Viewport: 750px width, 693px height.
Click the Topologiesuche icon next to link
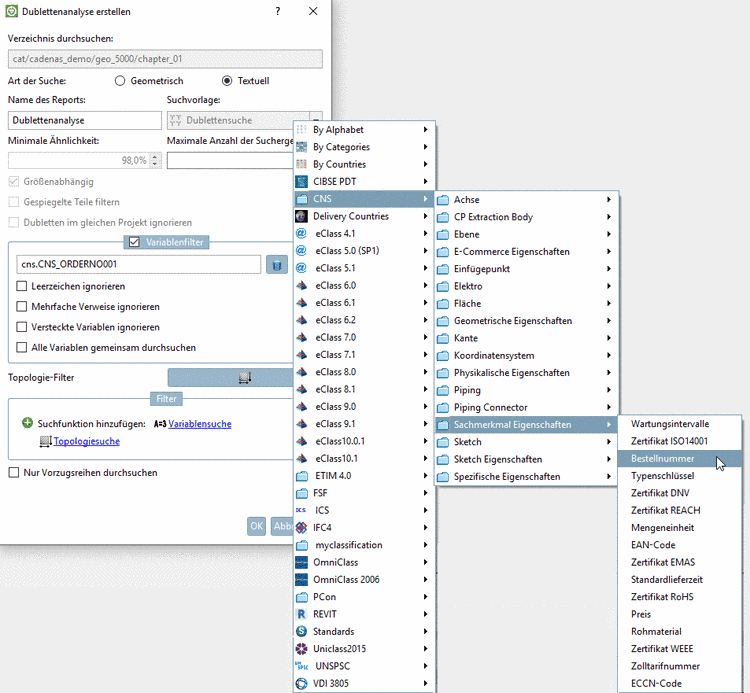(45, 441)
